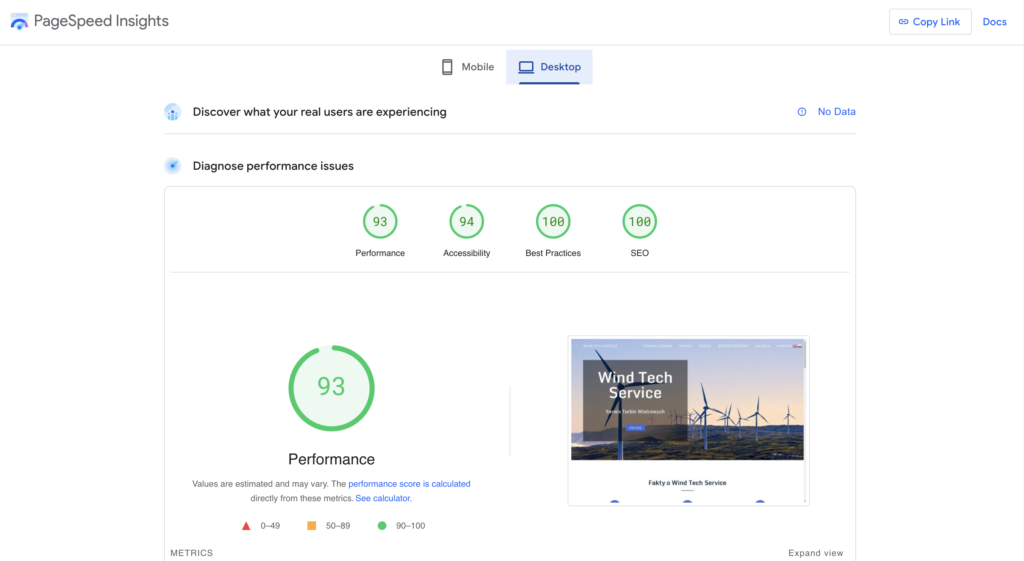The width and height of the screenshot is (1024, 561).
Task: Click the No Data link
Action: coord(836,112)
